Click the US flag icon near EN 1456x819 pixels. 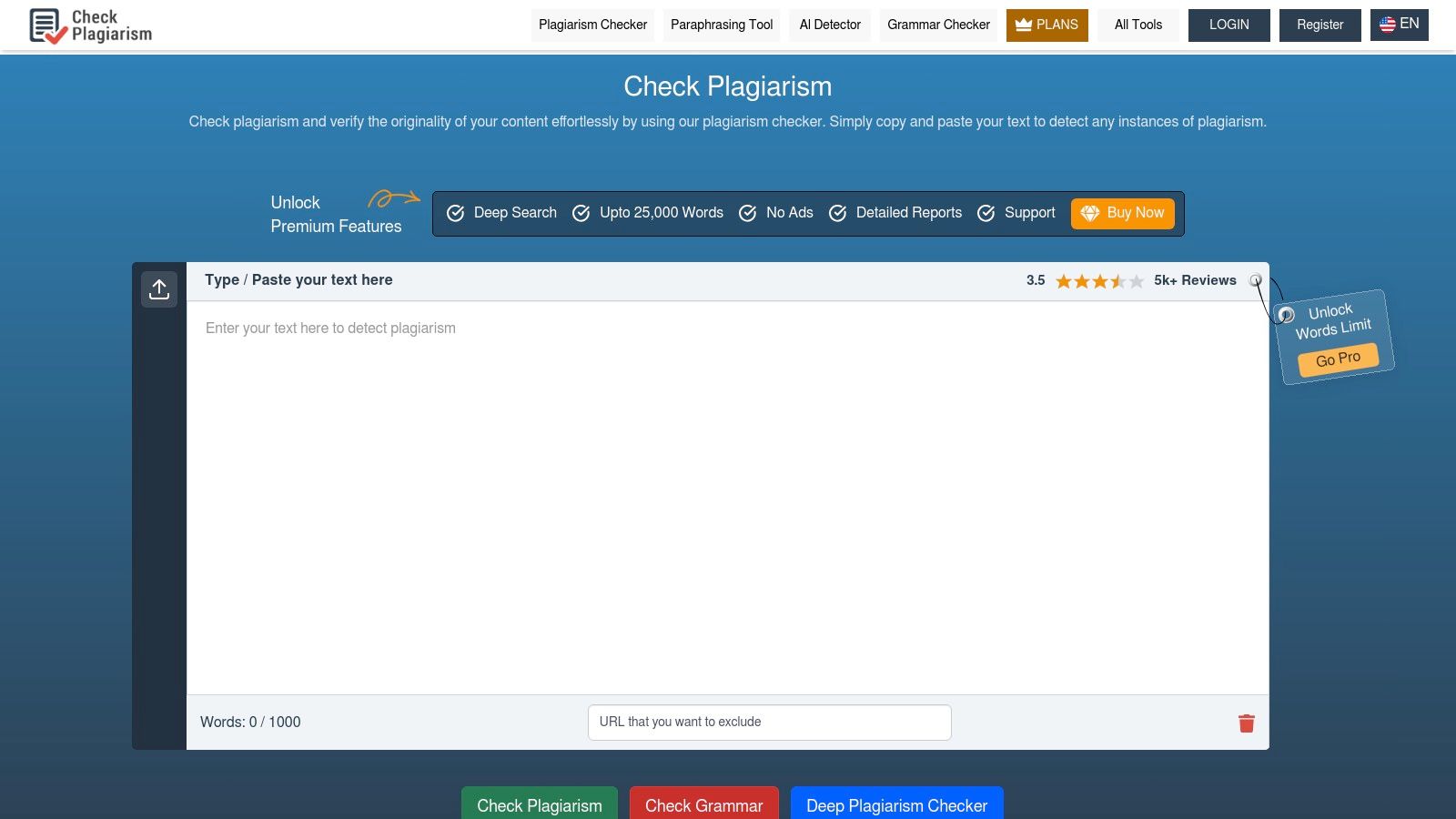(1387, 24)
